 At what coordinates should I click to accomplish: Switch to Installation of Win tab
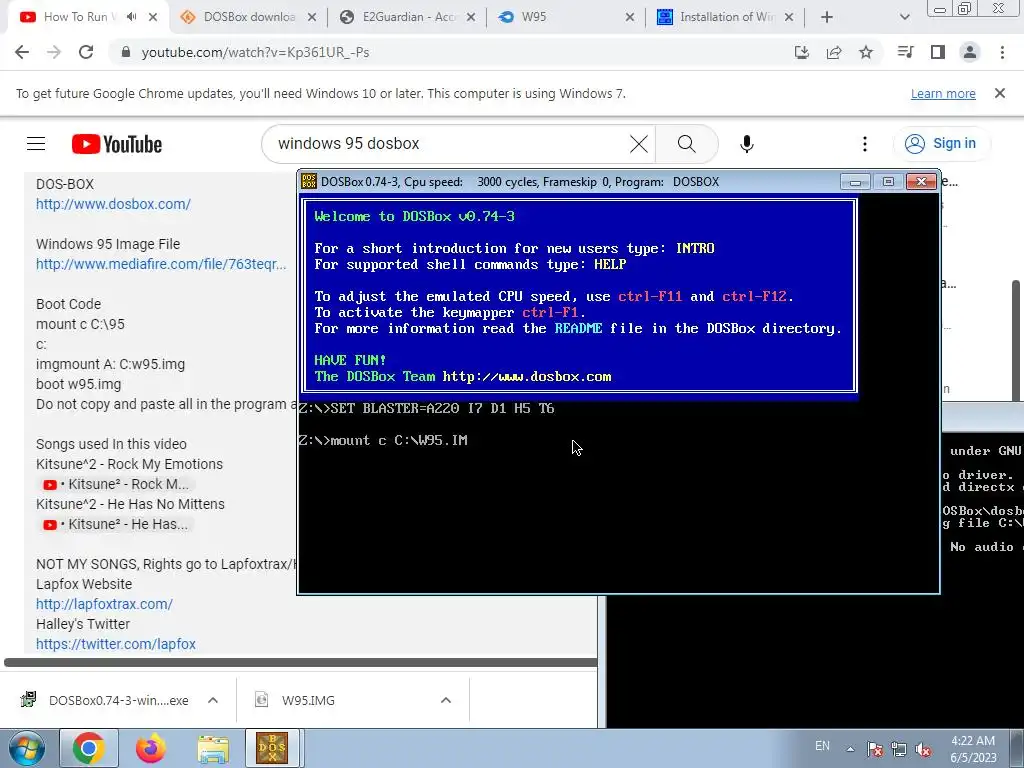(x=726, y=17)
